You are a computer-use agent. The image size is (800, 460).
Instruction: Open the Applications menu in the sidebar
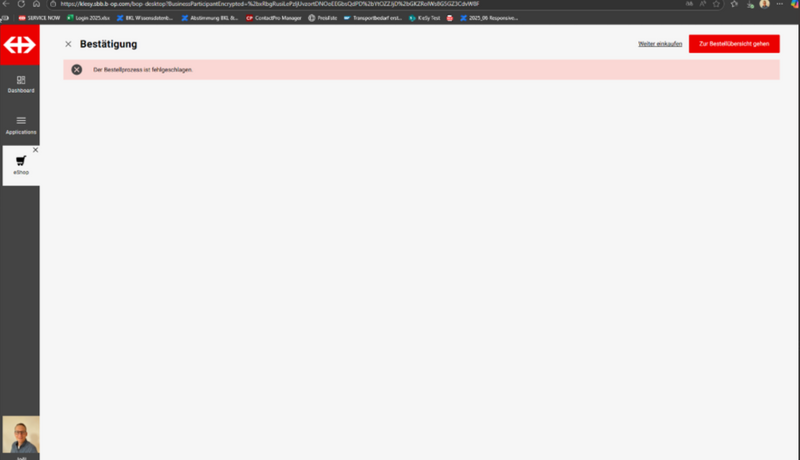point(20,125)
